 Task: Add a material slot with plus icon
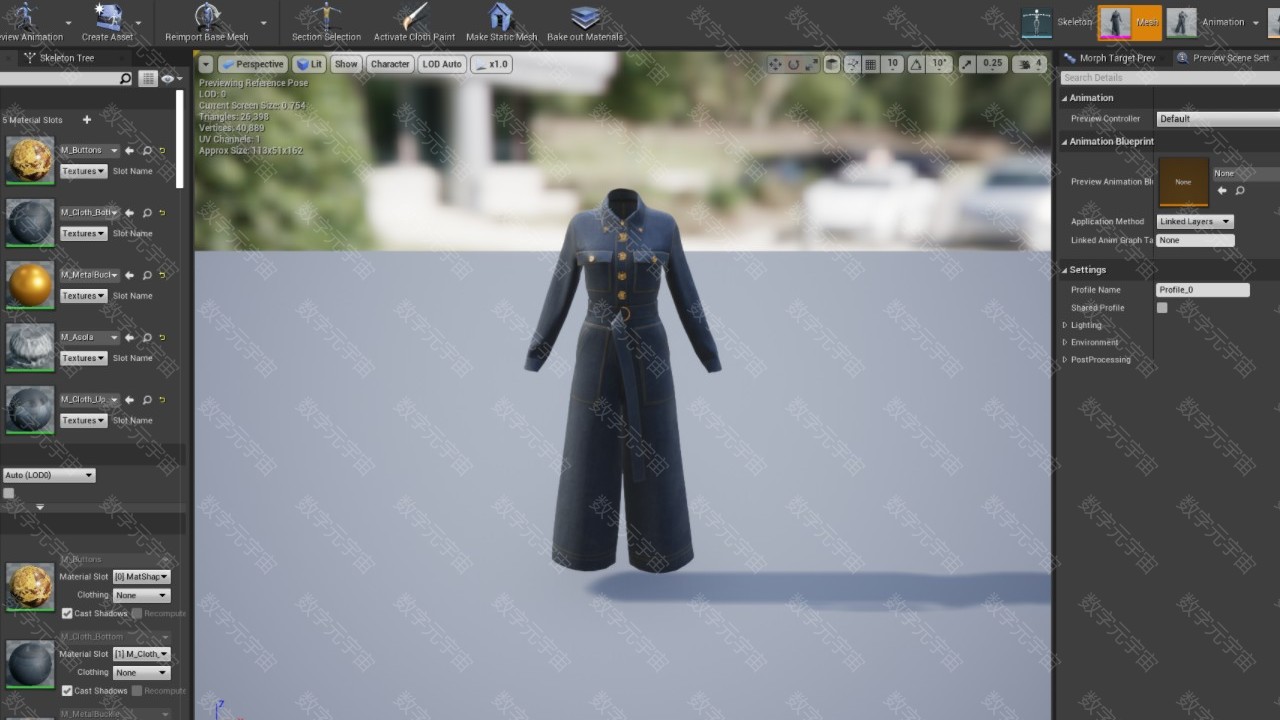coord(87,120)
